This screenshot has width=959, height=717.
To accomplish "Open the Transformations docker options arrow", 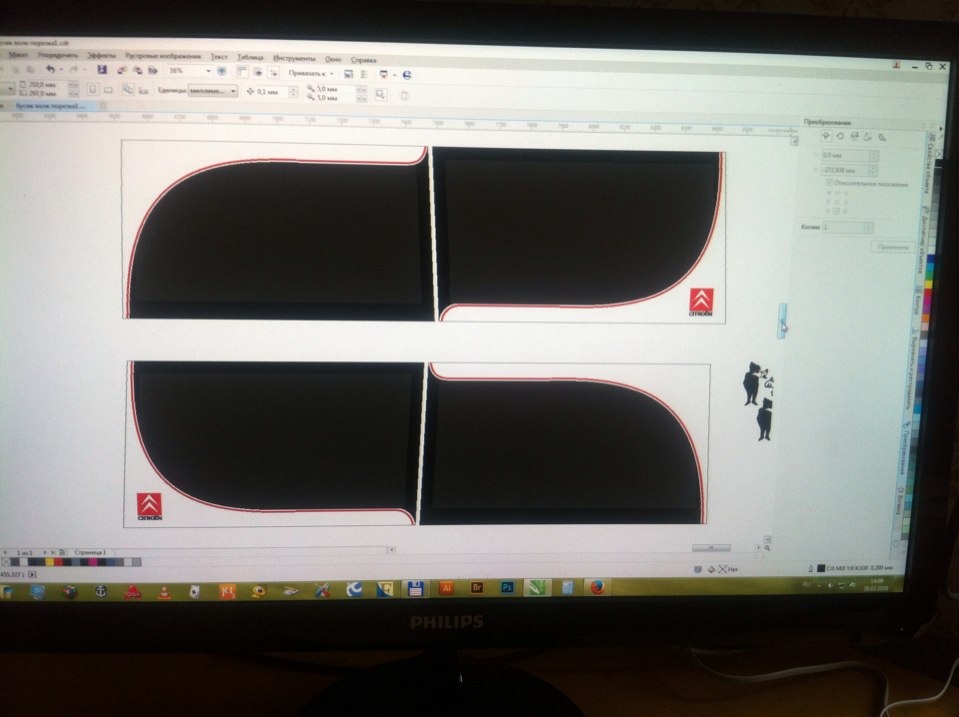I will [x=941, y=128].
